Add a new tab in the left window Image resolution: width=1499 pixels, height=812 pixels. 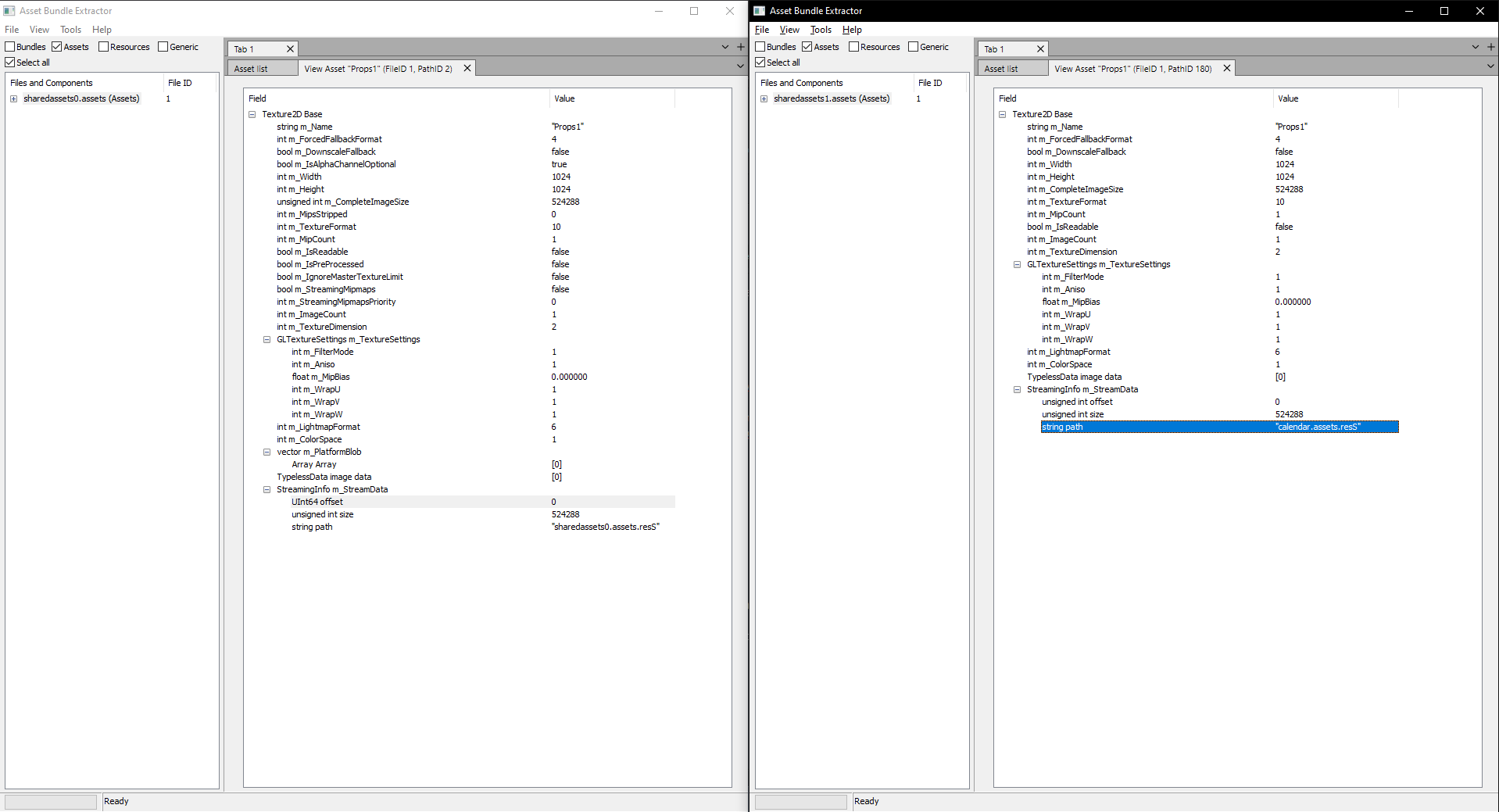tap(741, 47)
